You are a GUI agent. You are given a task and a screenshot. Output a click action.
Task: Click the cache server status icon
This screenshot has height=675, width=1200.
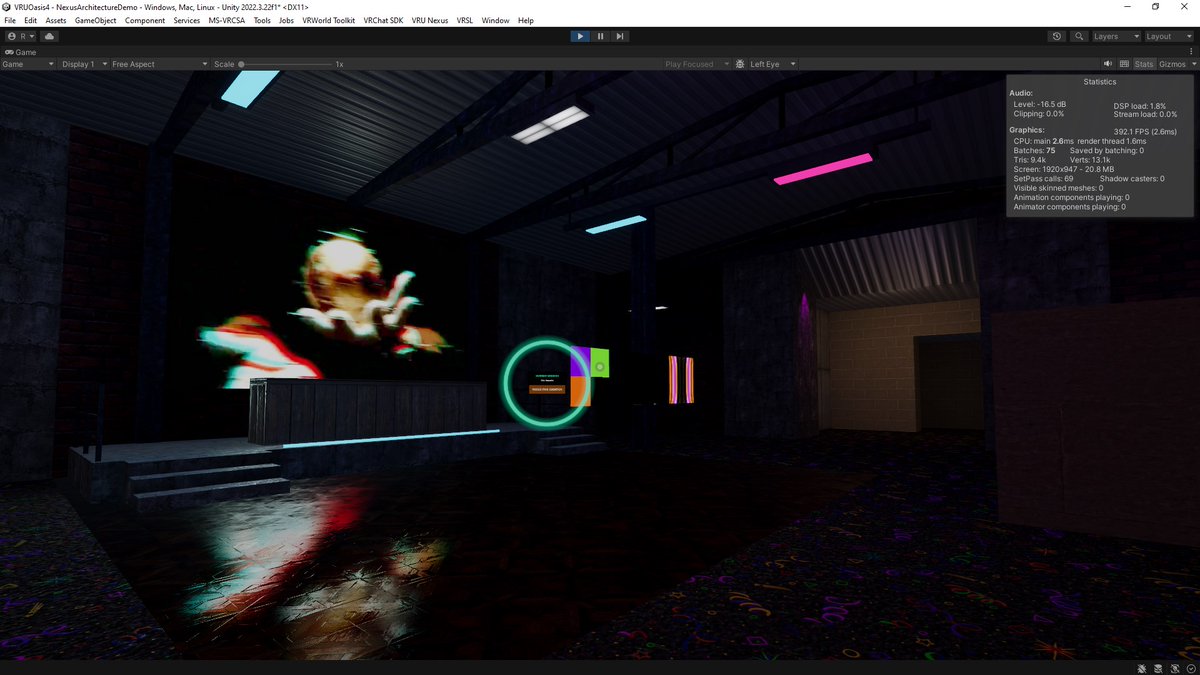[1158, 667]
